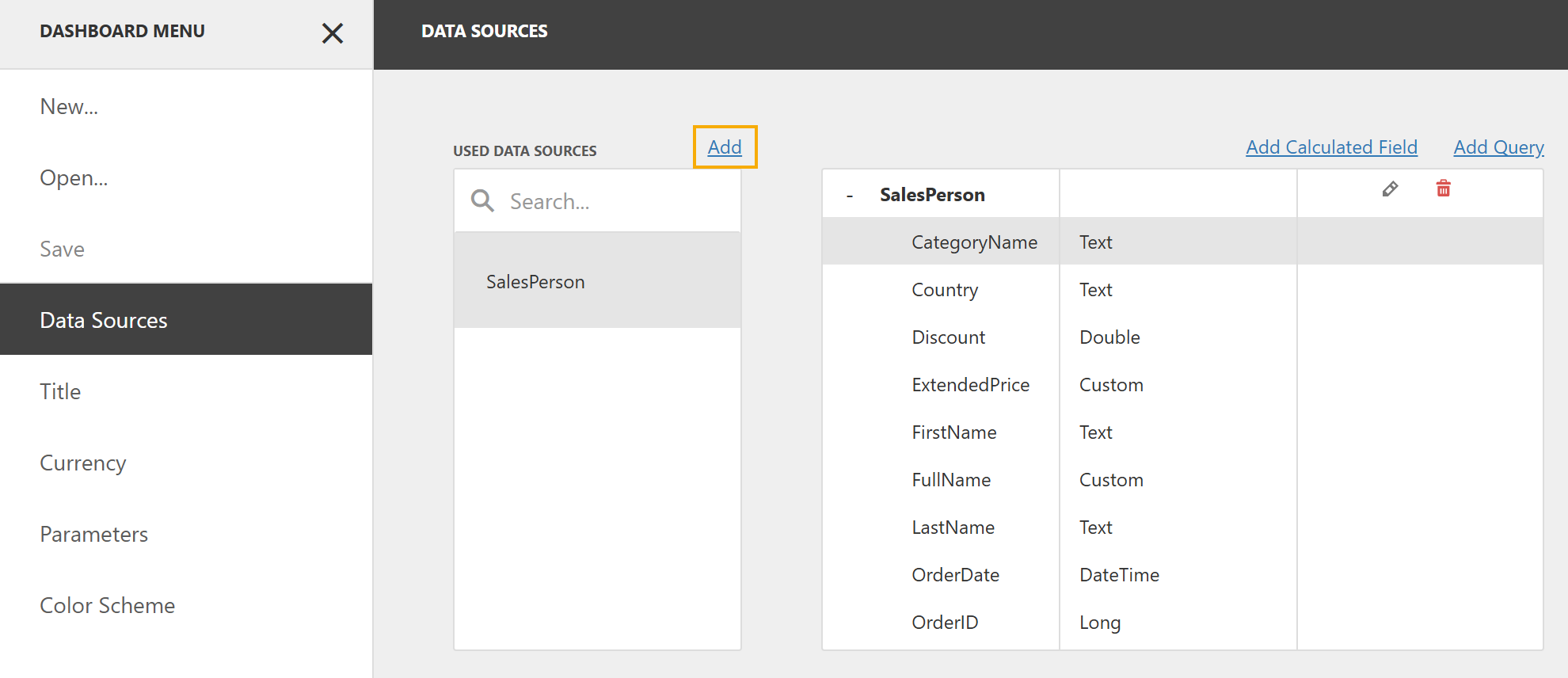Focus the data source Search field
This screenshot has width=1568, height=678.
618,202
